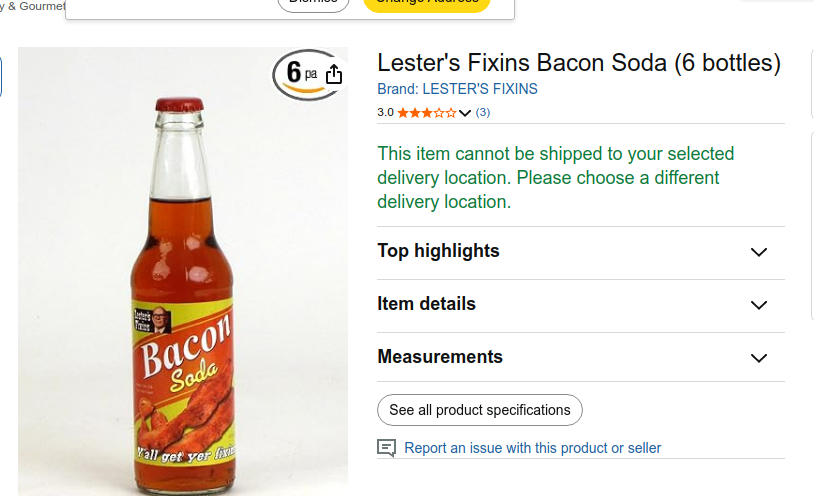Click the Bacon Soda bottle product image
The image size is (814, 496).
[184, 290]
